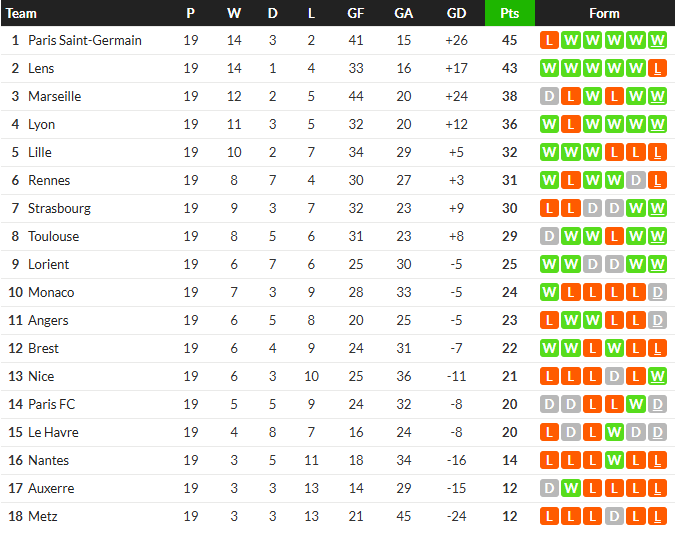Sort table by Pts column header
This screenshot has height=538, width=678.
pos(509,13)
